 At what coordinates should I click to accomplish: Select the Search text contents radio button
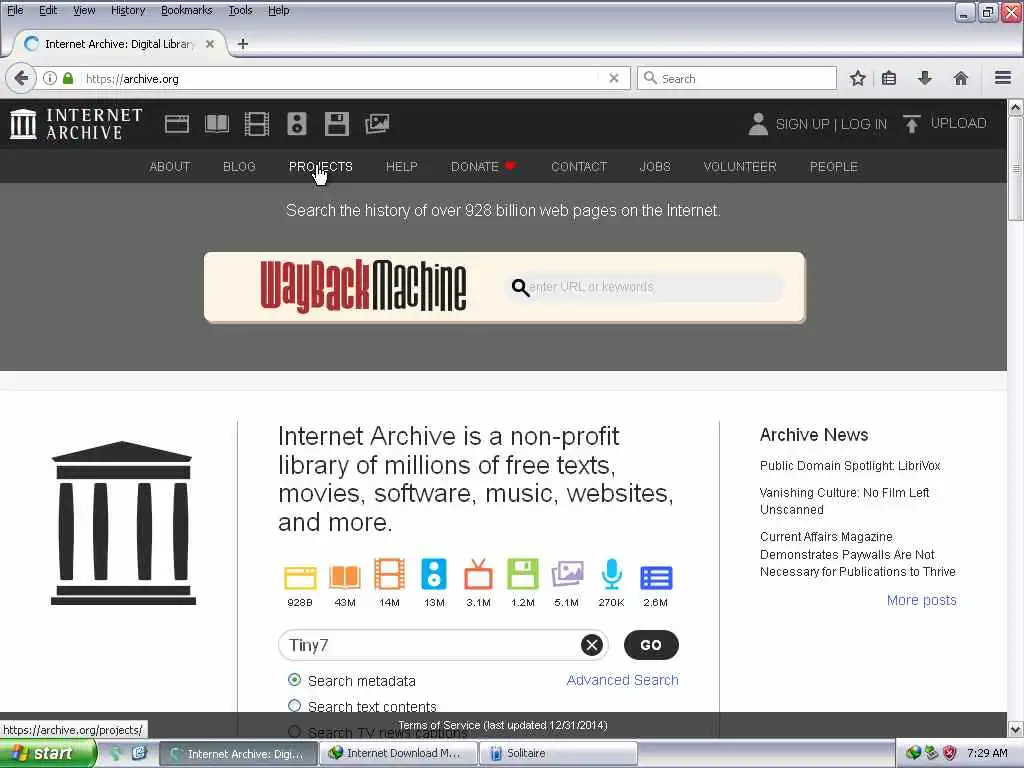point(295,706)
